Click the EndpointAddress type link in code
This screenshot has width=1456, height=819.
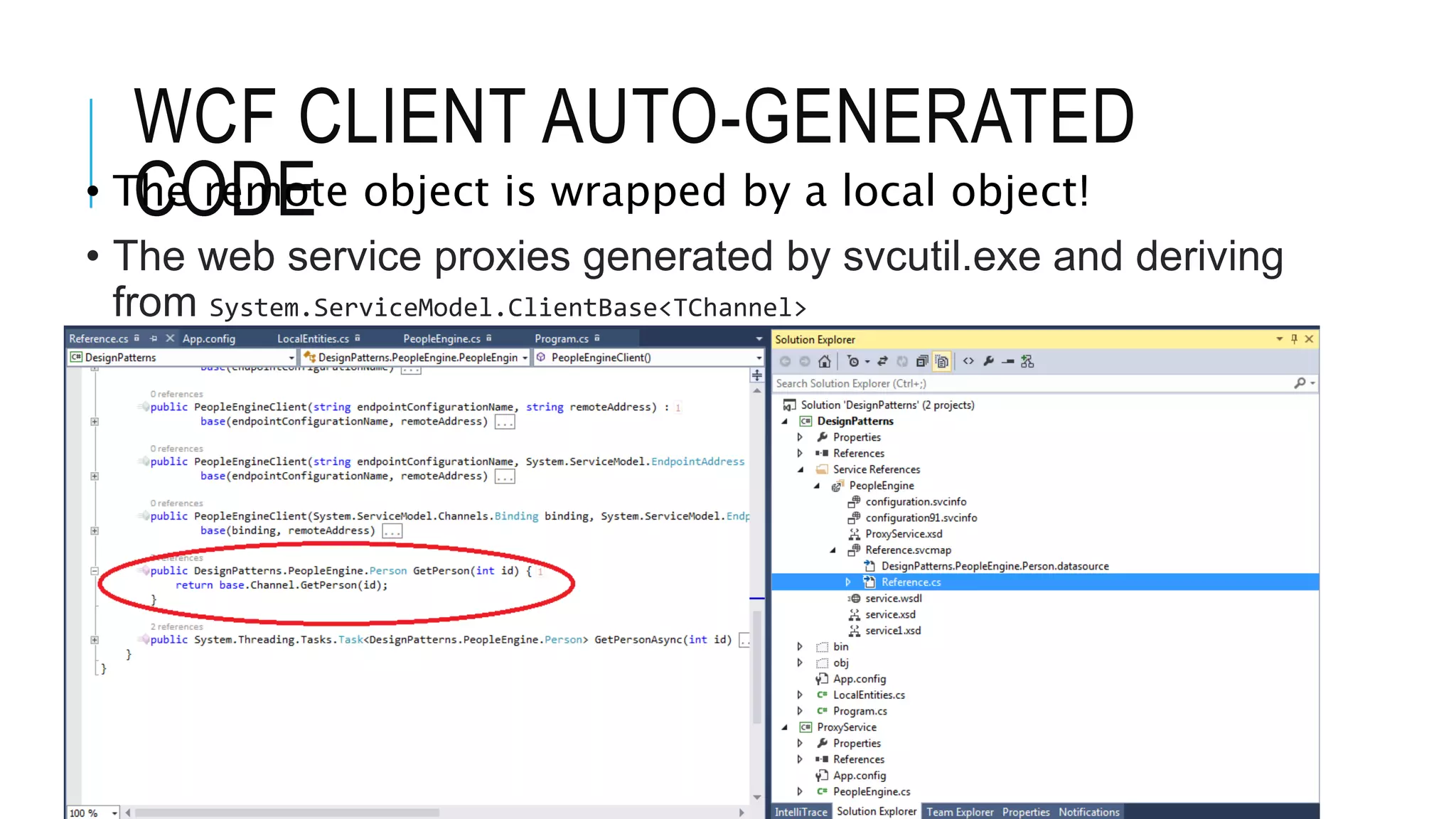pyautogui.click(x=697, y=461)
